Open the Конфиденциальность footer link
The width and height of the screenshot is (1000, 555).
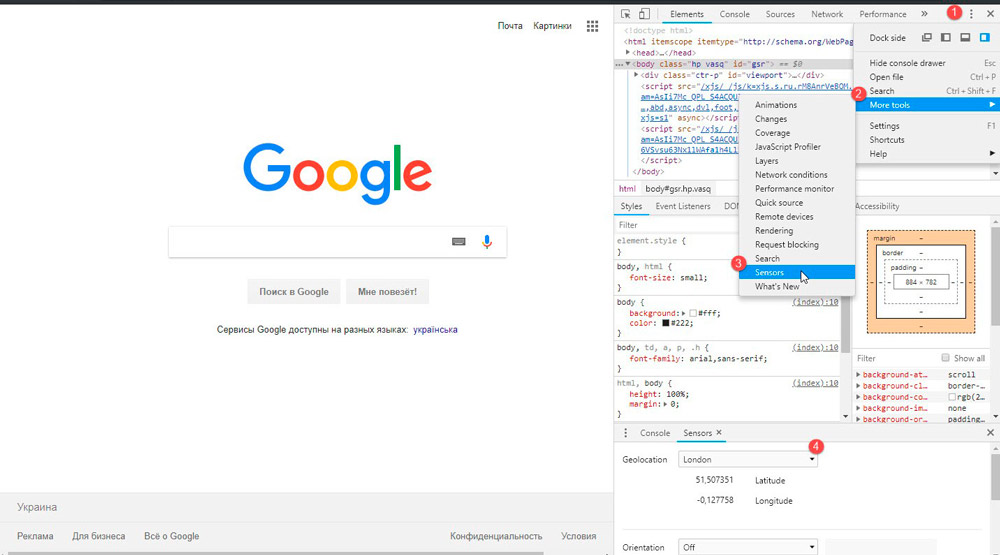496,536
